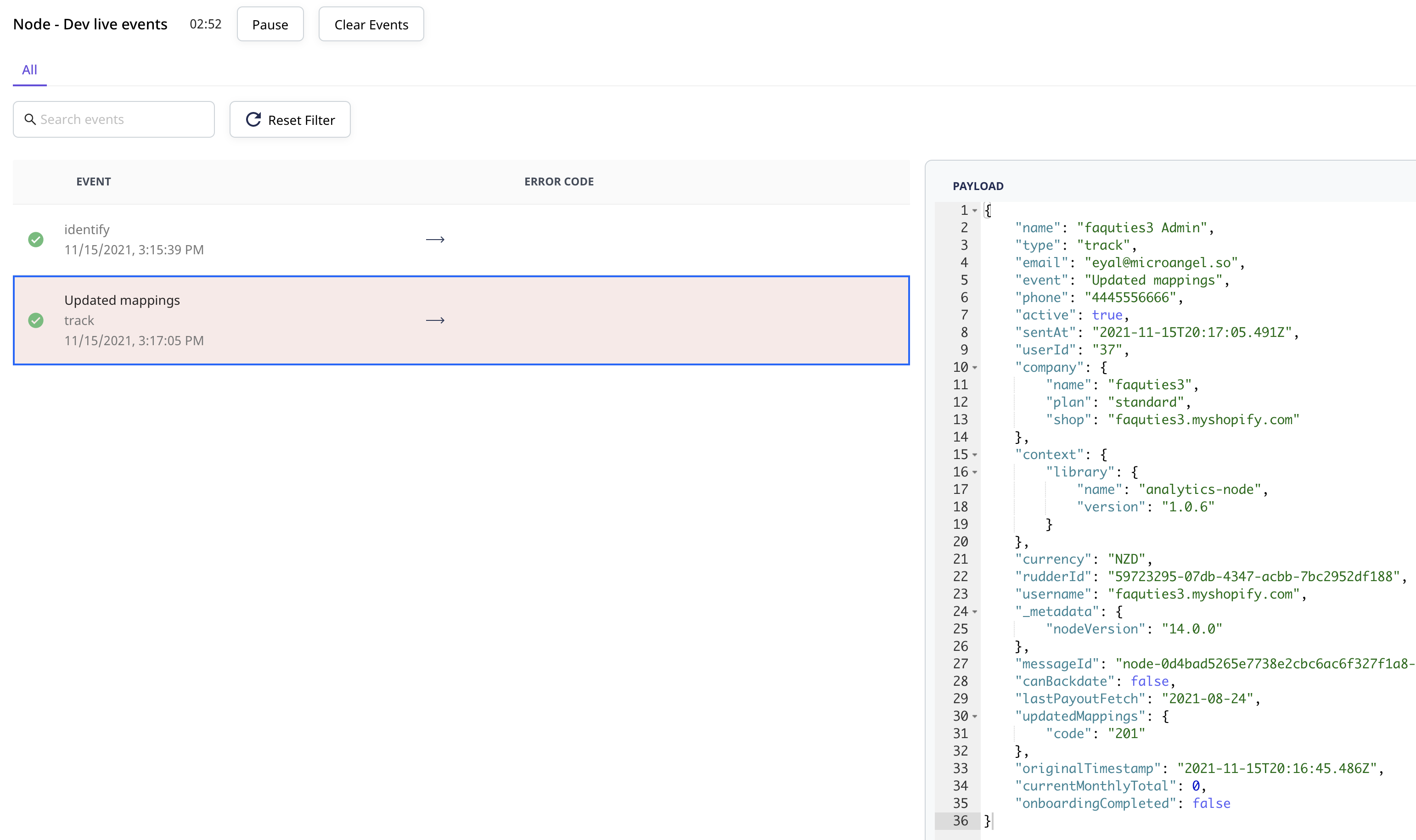Click the messageId value on line 27
The width and height of the screenshot is (1416, 840).
pyautogui.click(x=1265, y=664)
